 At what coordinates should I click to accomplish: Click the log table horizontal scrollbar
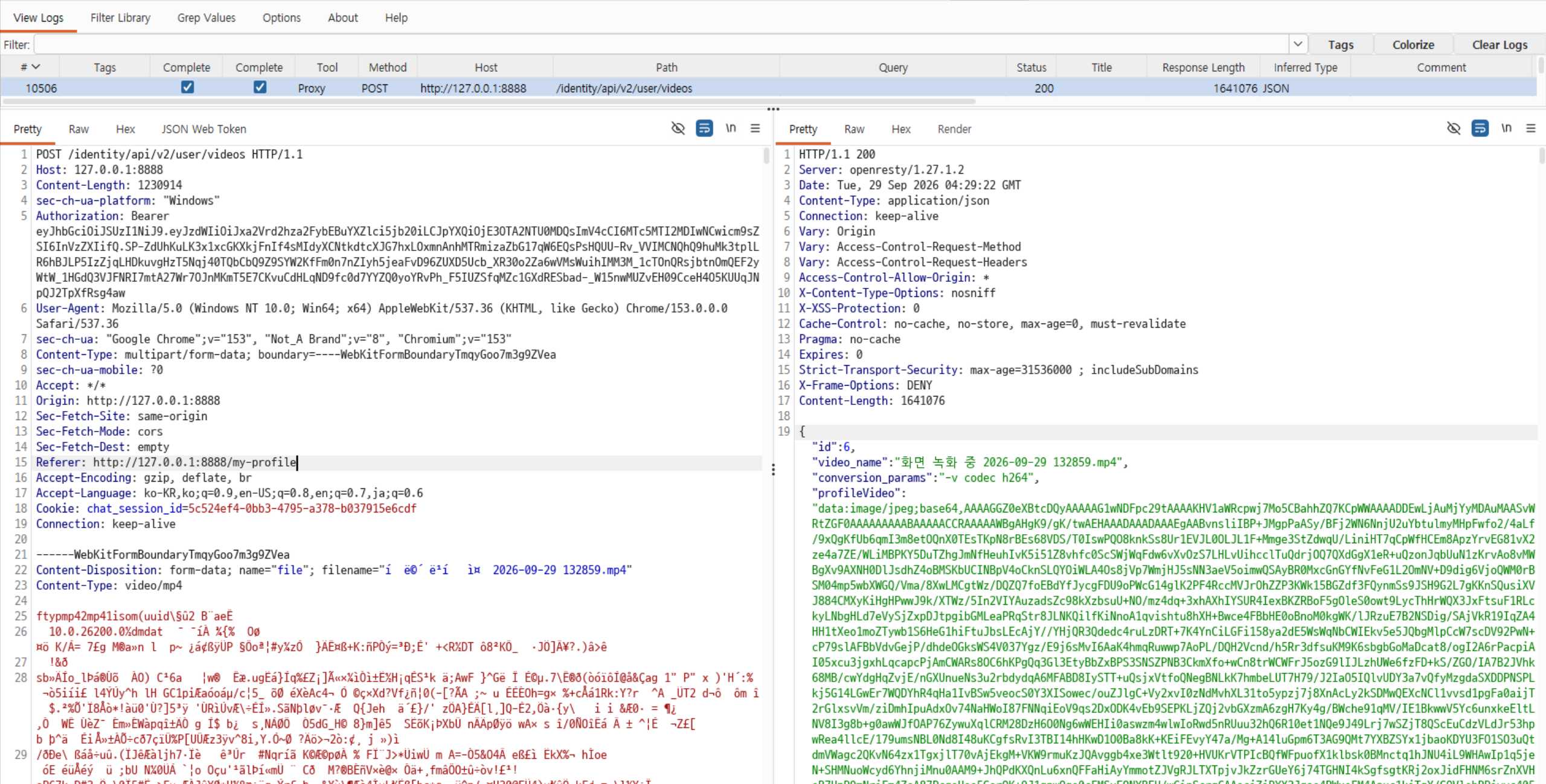pos(488,101)
